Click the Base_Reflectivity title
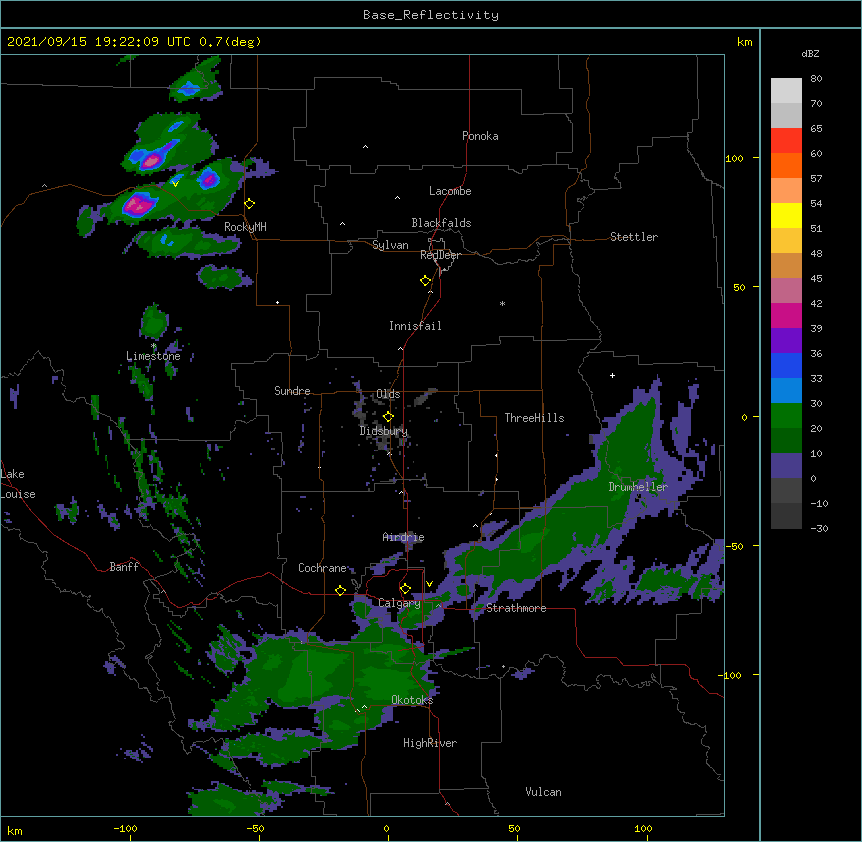 431,15
